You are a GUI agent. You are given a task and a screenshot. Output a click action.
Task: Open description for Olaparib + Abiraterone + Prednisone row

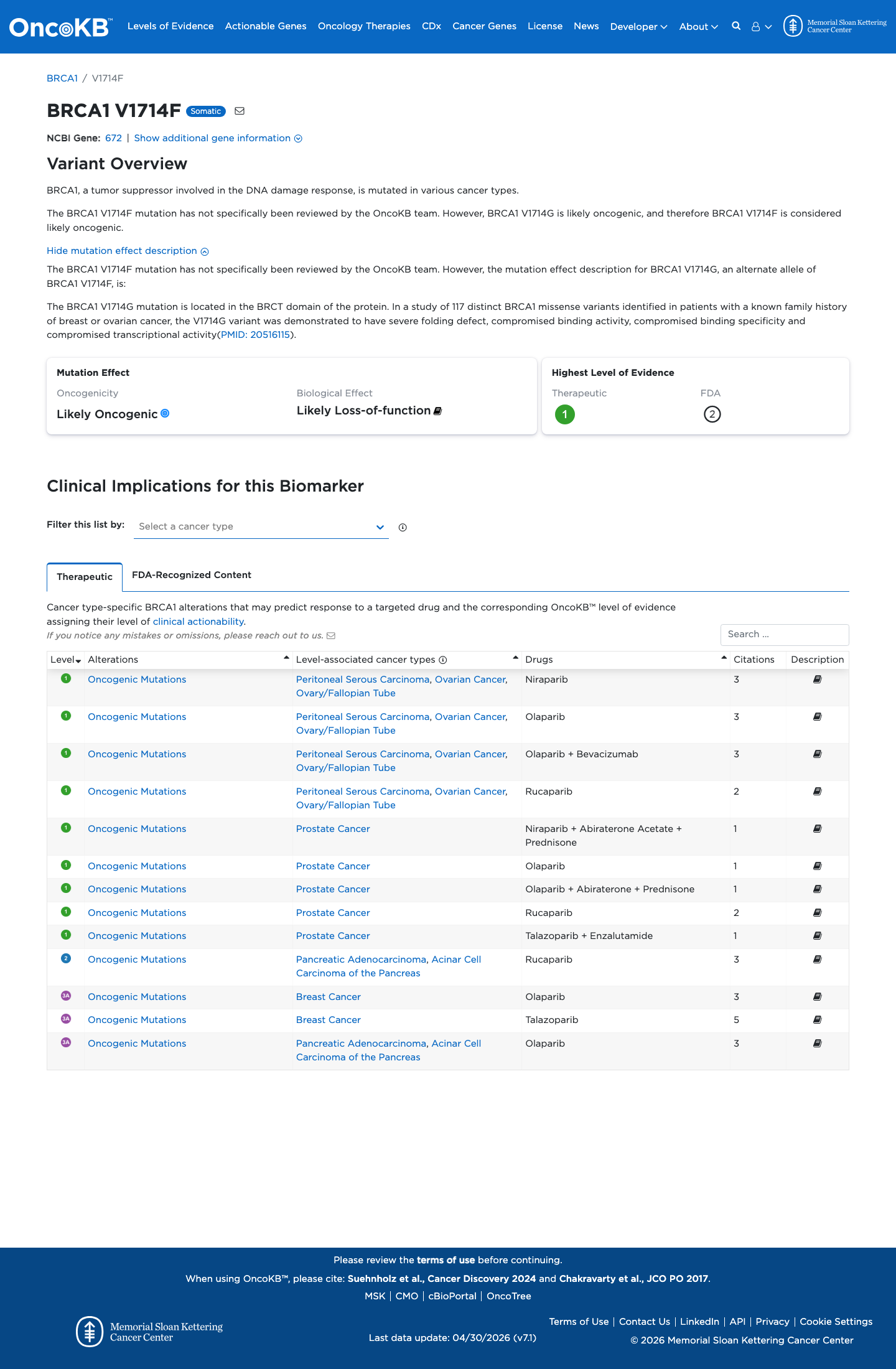tap(818, 889)
